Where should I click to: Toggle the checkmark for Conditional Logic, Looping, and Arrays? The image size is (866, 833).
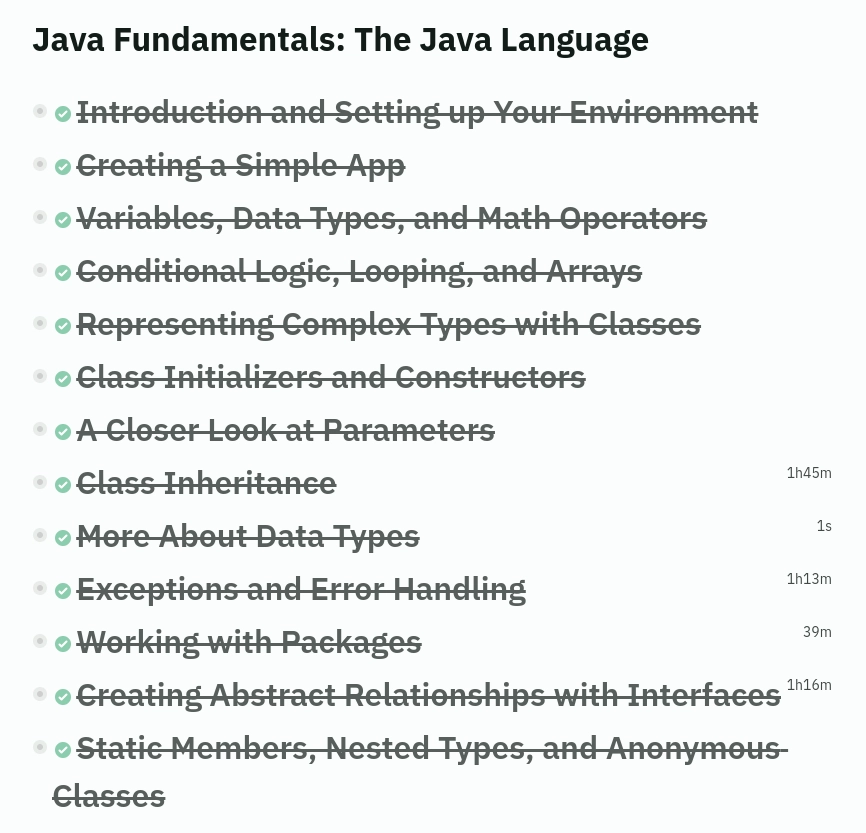tap(63, 273)
